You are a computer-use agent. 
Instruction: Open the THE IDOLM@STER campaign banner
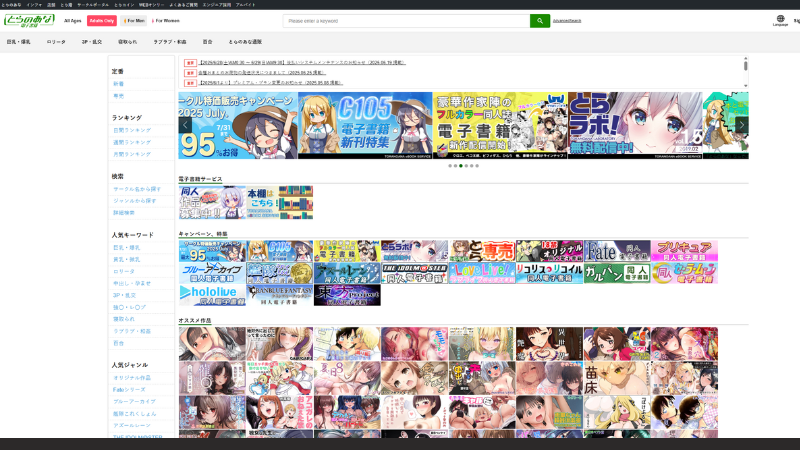click(x=415, y=273)
